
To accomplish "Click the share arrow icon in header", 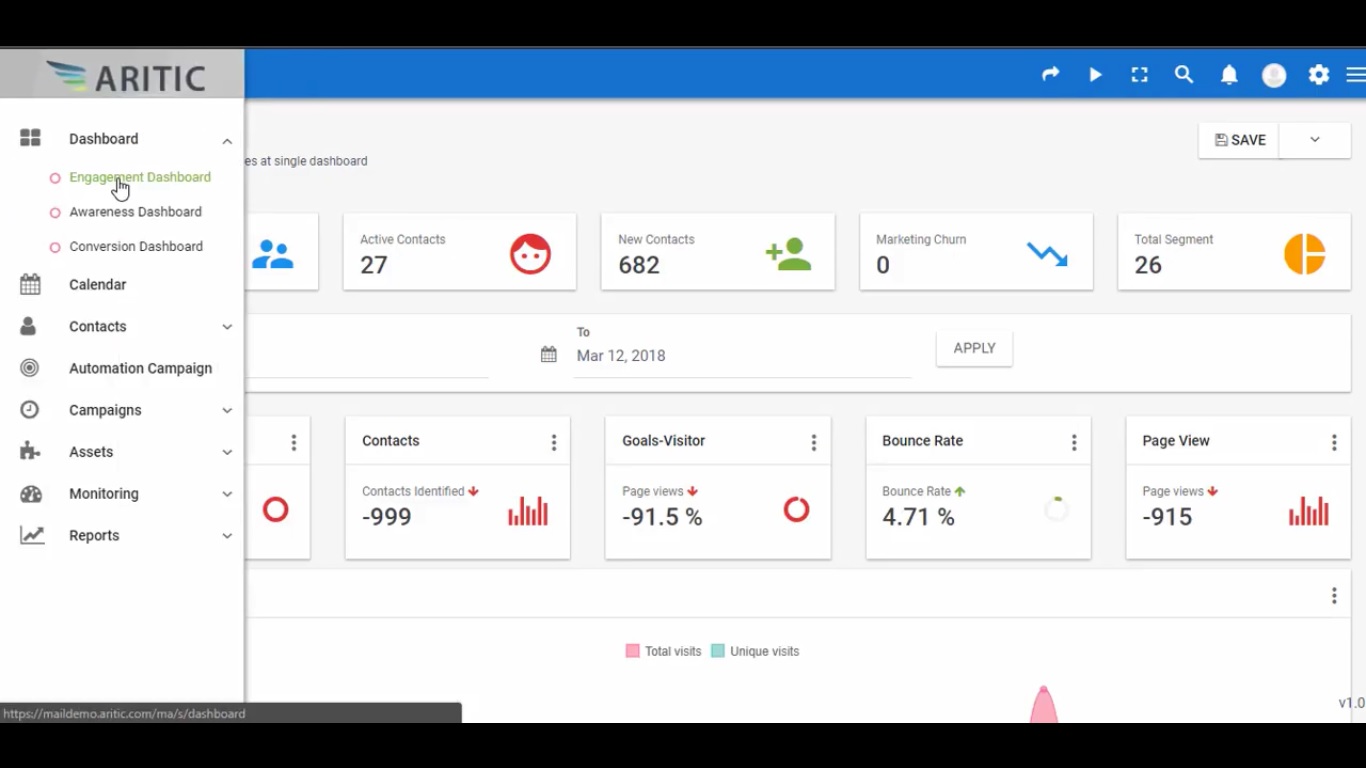I will pos(1050,75).
